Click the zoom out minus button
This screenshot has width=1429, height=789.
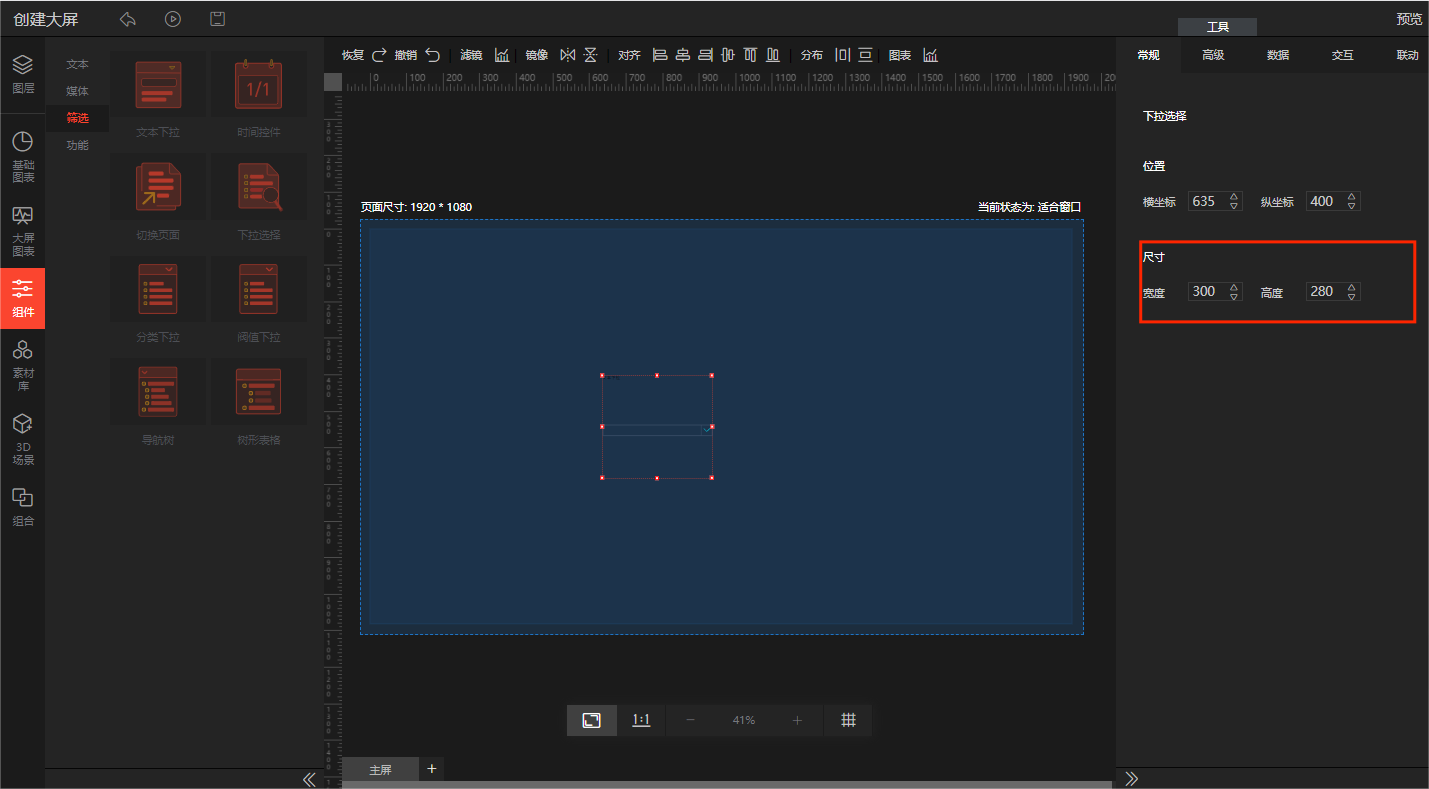690,720
